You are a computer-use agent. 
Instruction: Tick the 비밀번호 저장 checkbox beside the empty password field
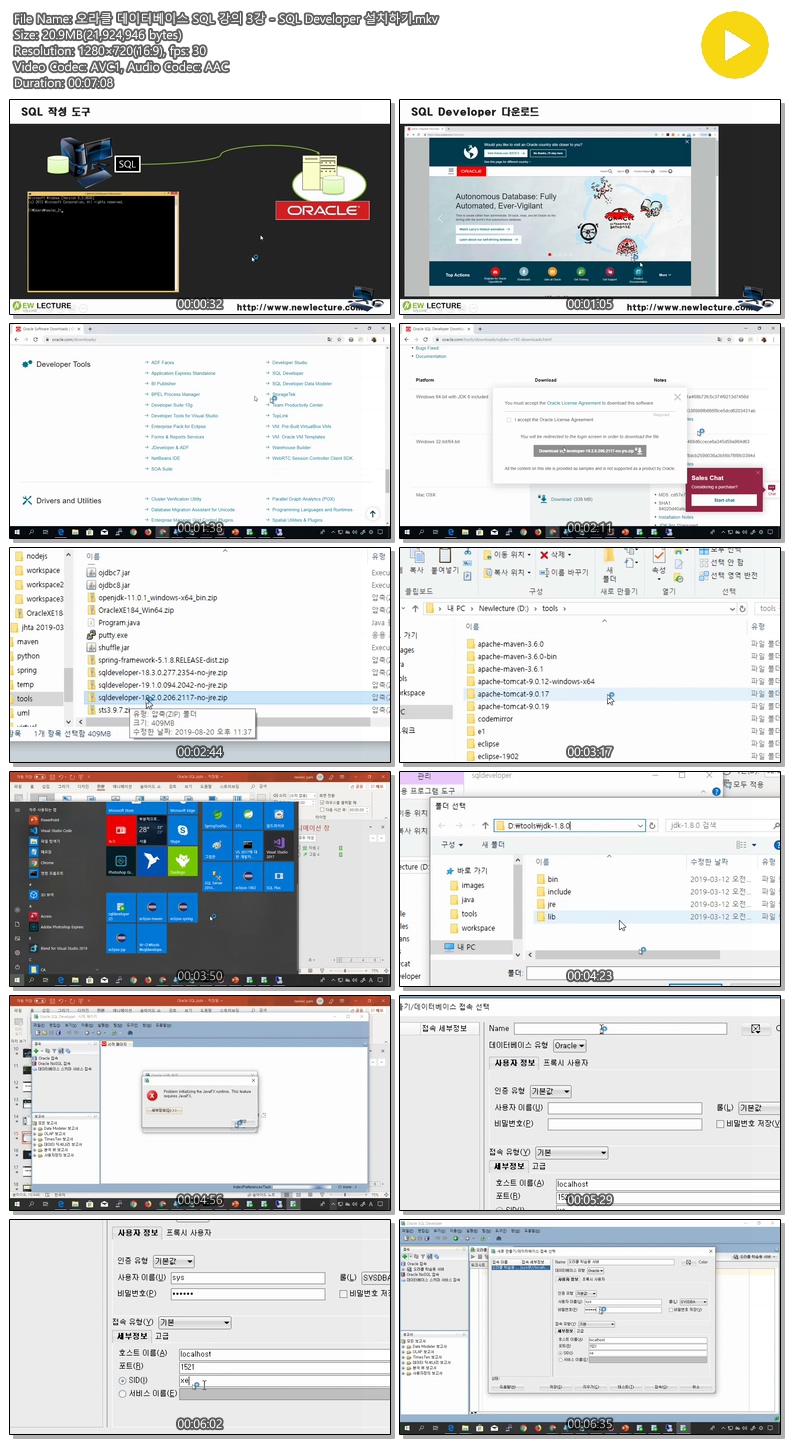721,1124
